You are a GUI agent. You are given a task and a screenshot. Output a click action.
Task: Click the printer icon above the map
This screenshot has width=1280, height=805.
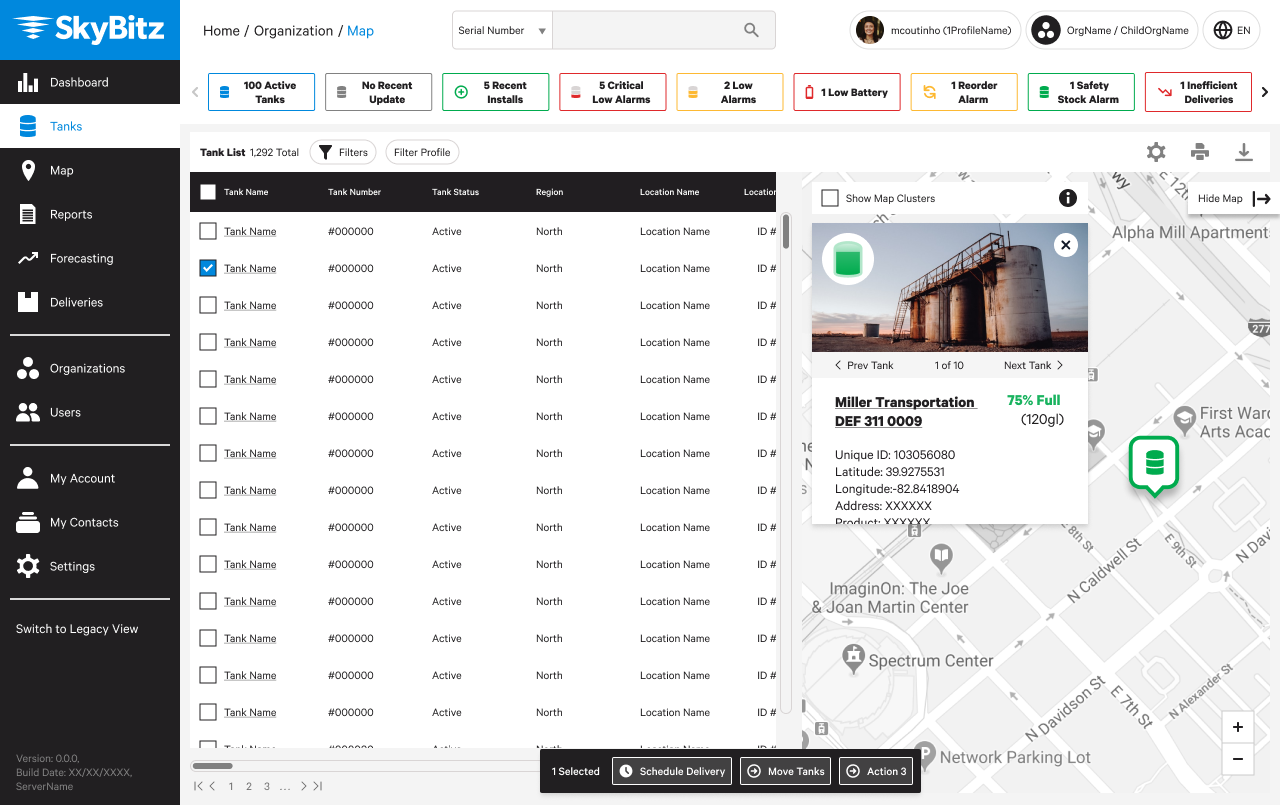coord(1200,152)
